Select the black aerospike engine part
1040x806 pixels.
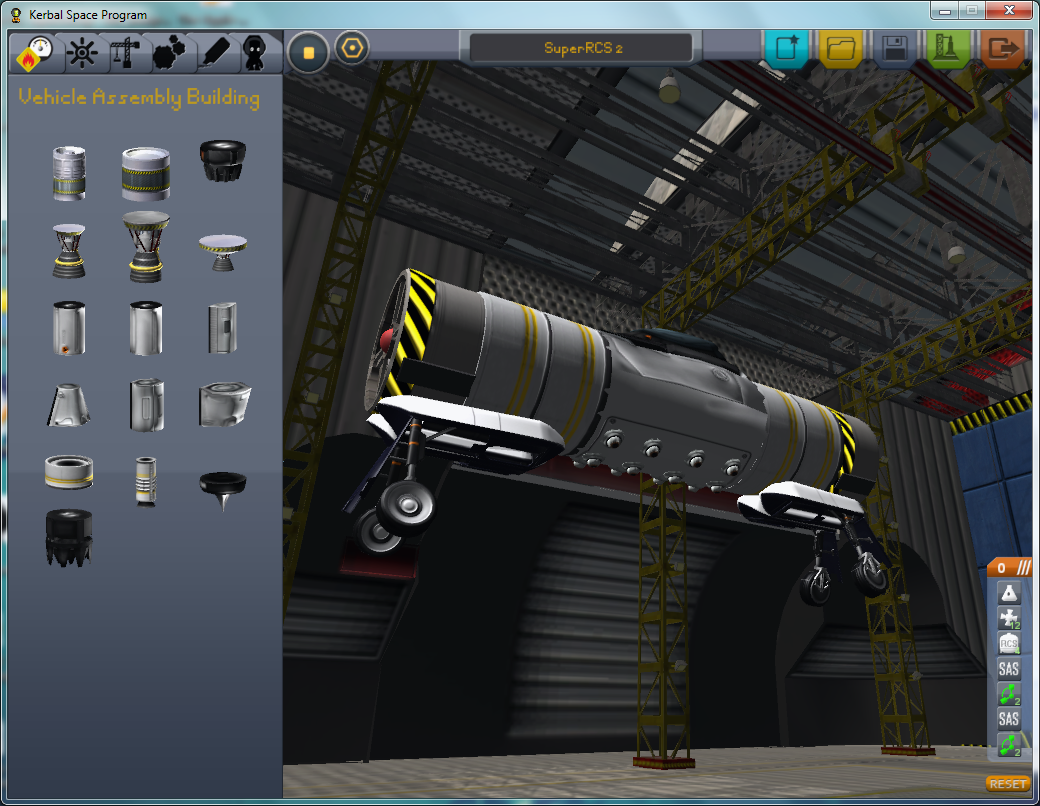pos(223,490)
